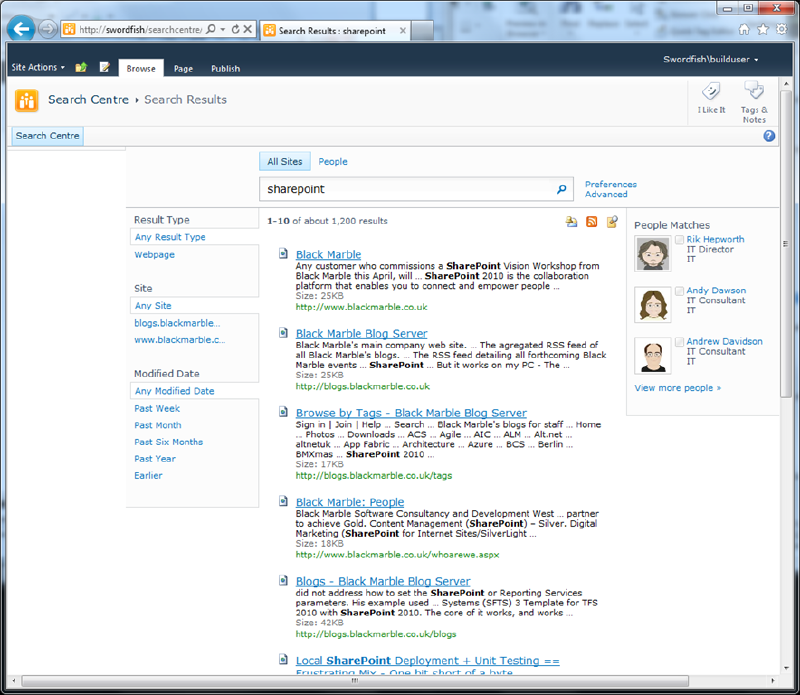Viewport: 800px width, 695px height.
Task: Click the Stop loading X icon in address bar
Action: click(247, 29)
